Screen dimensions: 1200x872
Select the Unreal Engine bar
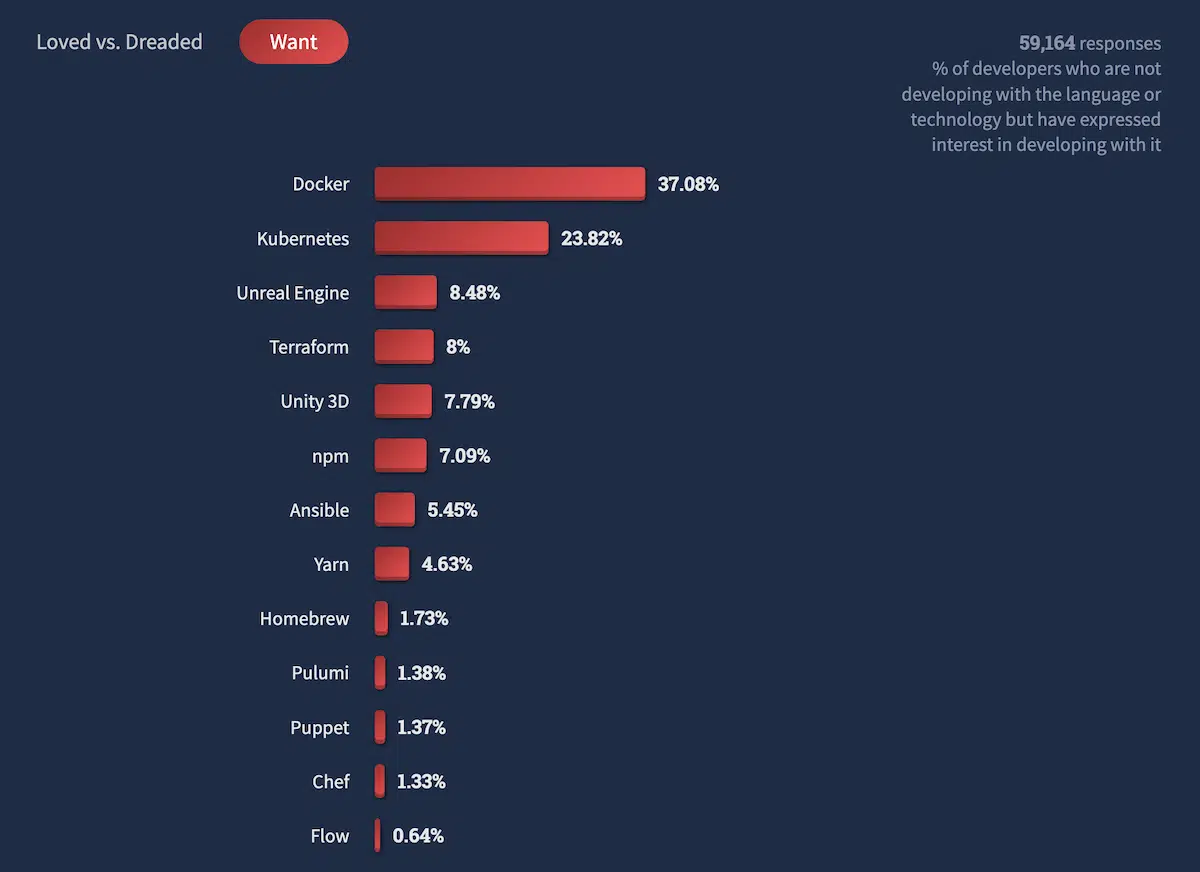click(404, 292)
